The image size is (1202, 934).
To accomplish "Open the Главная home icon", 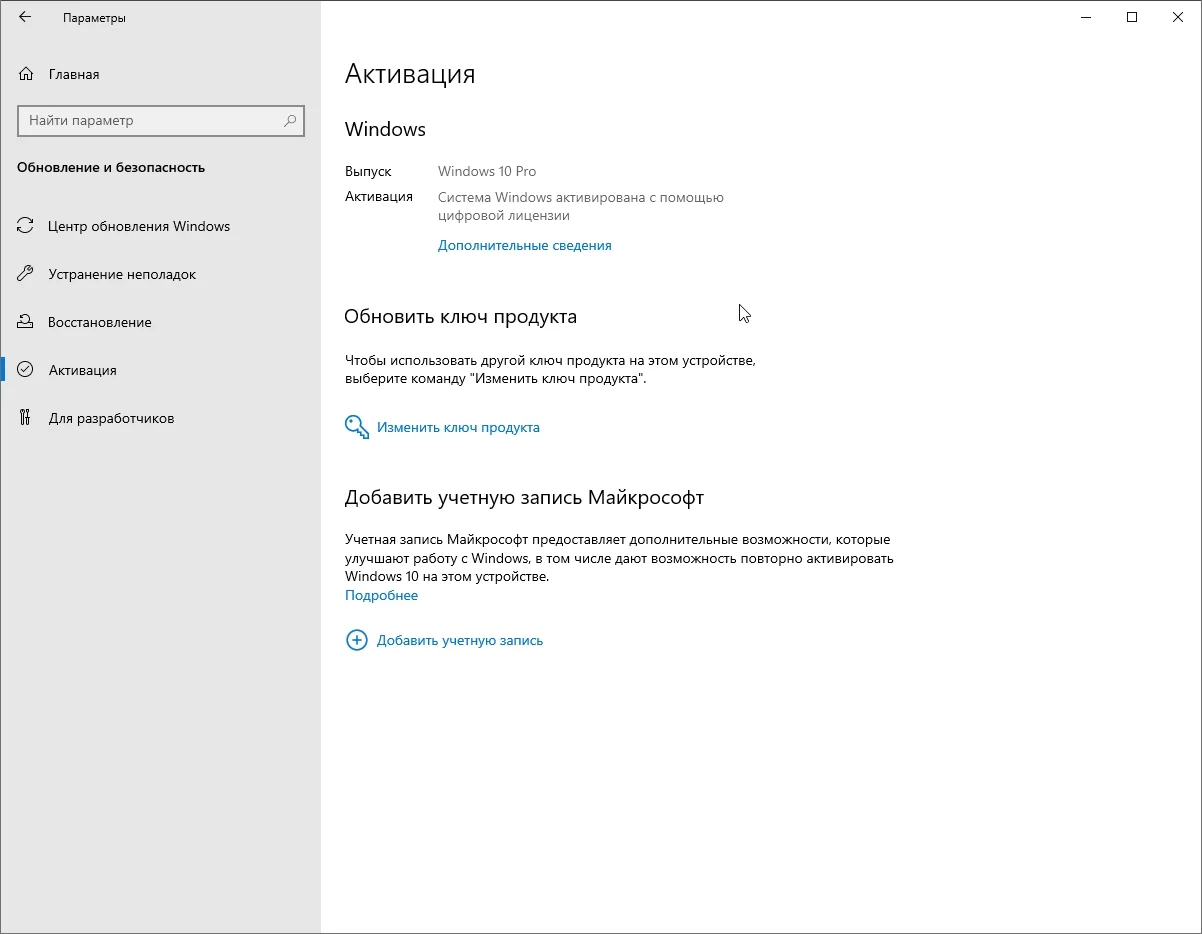I will click(26, 74).
